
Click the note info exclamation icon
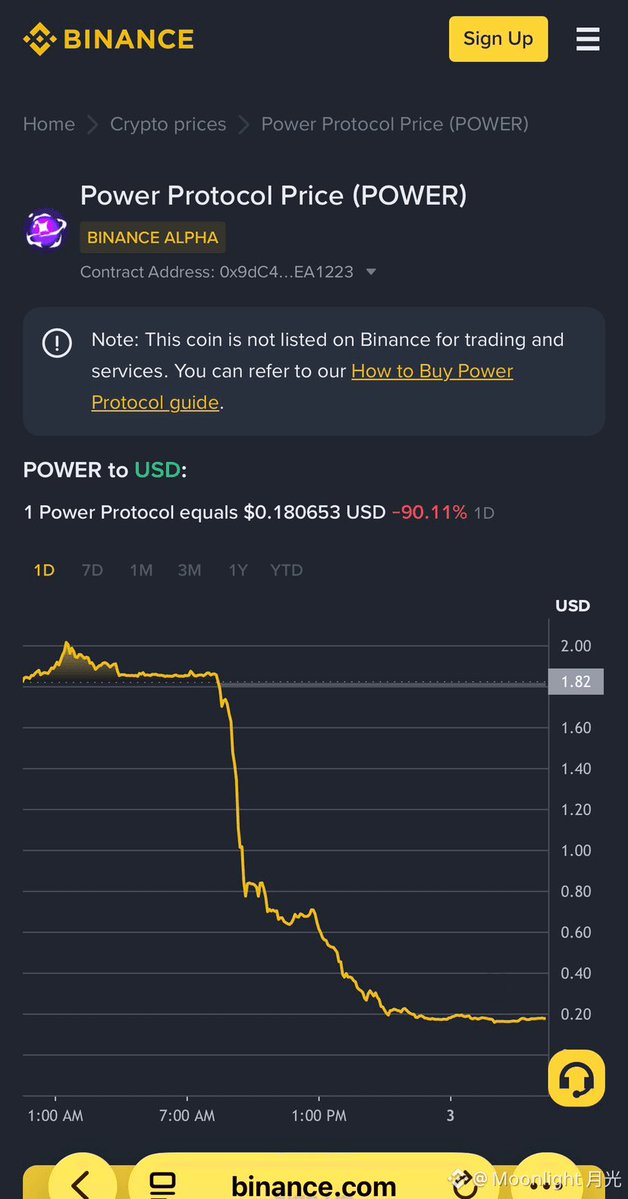point(57,343)
